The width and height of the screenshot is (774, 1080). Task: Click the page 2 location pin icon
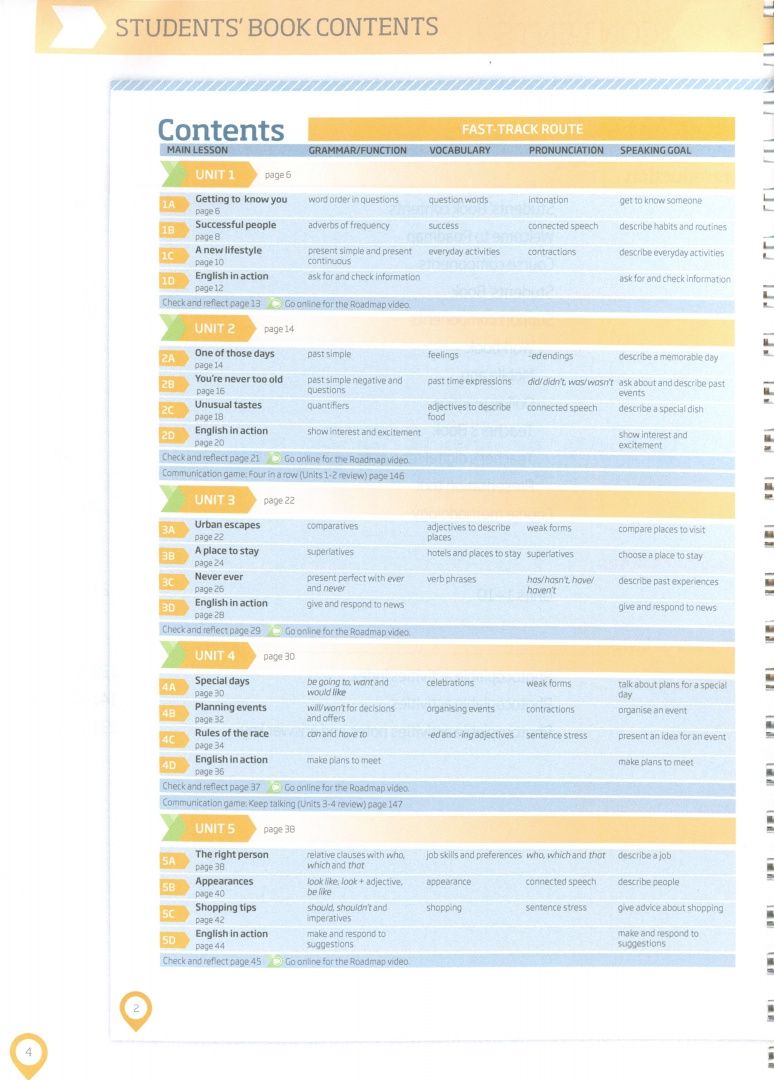(x=136, y=1010)
